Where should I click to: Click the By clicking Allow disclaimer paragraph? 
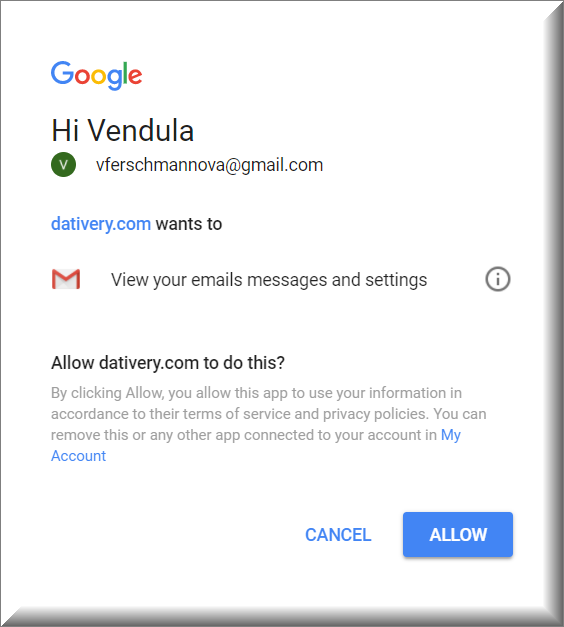[x=268, y=424]
